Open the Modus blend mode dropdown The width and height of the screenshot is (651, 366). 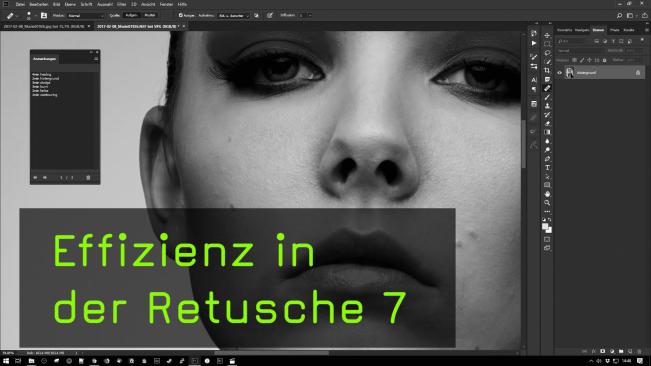[x=86, y=15]
